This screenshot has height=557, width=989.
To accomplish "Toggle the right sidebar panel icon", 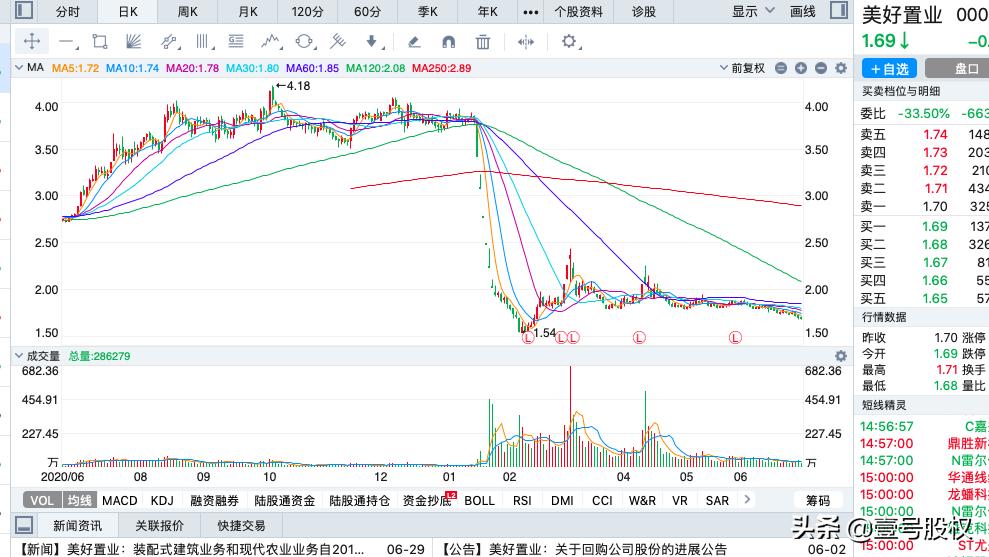I will [x=839, y=10].
